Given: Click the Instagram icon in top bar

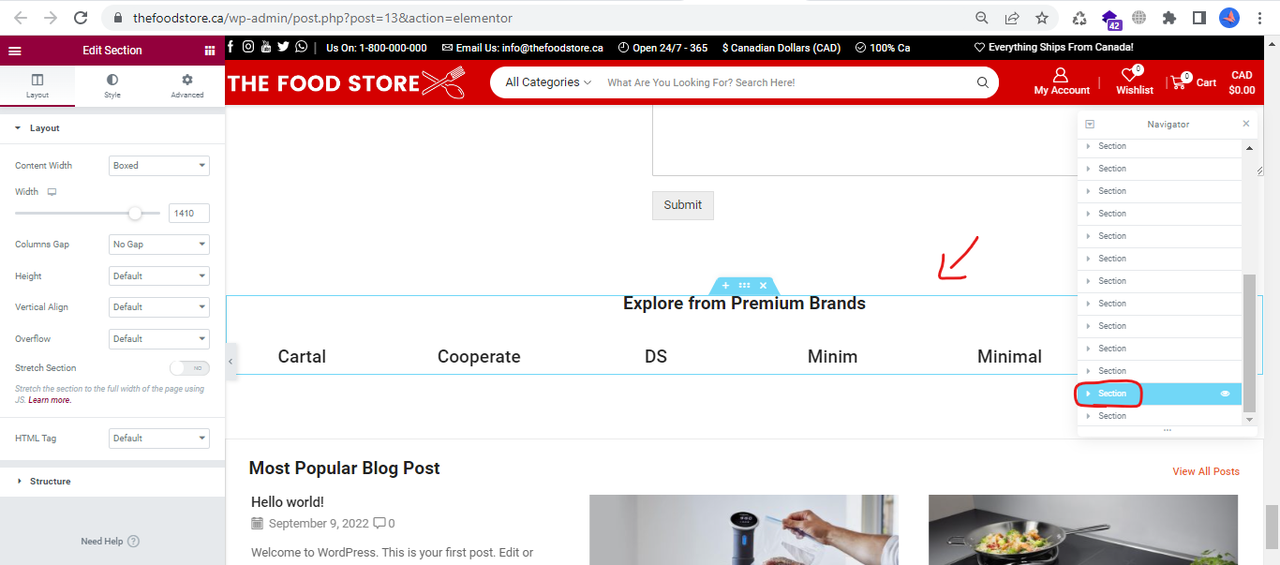Looking at the screenshot, I should pos(248,47).
